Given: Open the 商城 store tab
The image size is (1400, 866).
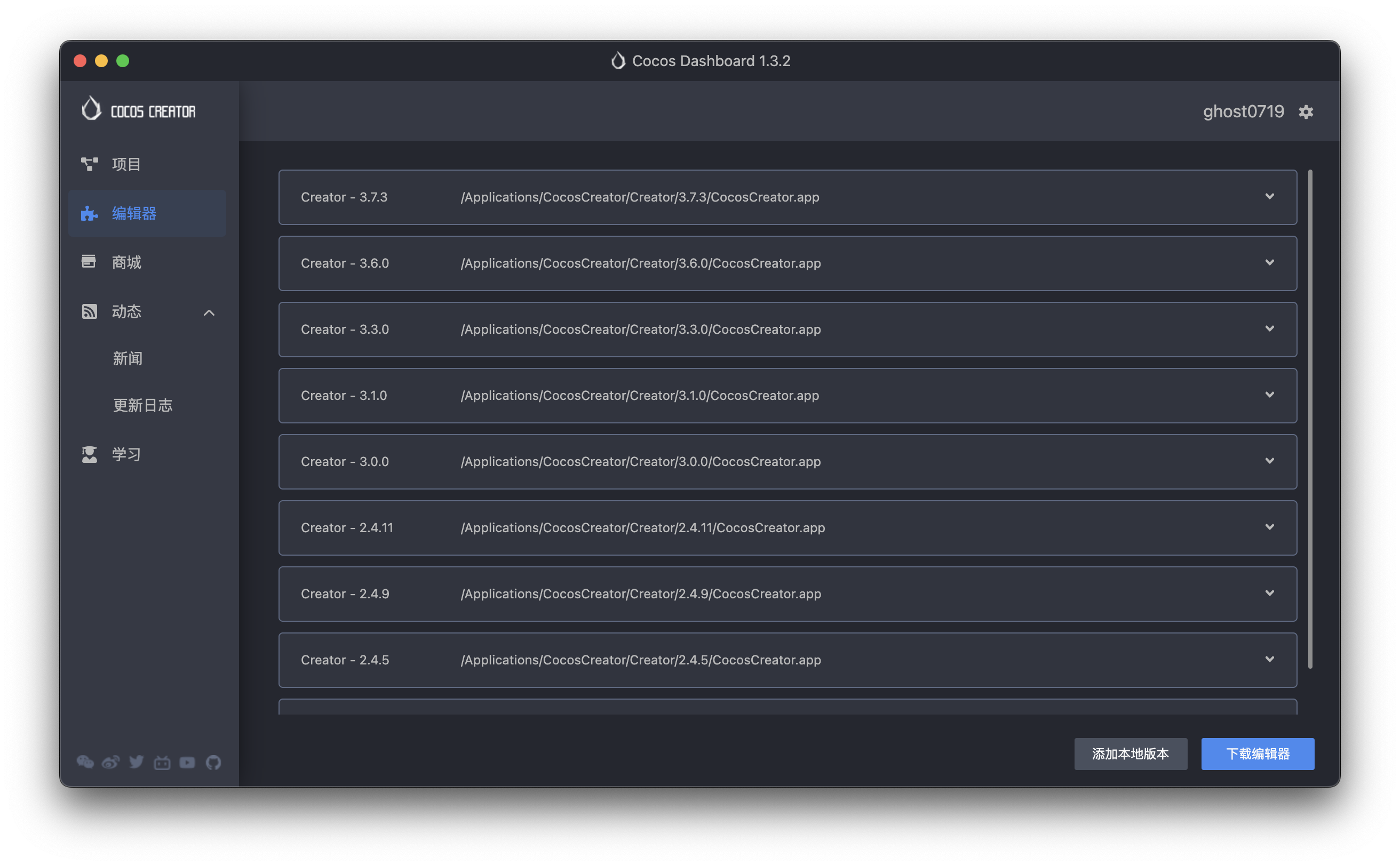Looking at the screenshot, I should click(x=126, y=262).
